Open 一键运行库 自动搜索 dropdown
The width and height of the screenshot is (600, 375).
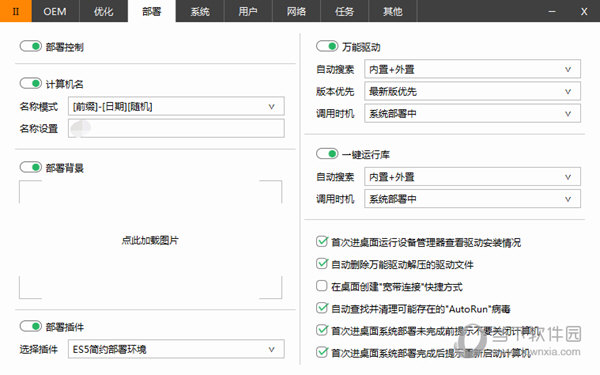[x=472, y=177]
